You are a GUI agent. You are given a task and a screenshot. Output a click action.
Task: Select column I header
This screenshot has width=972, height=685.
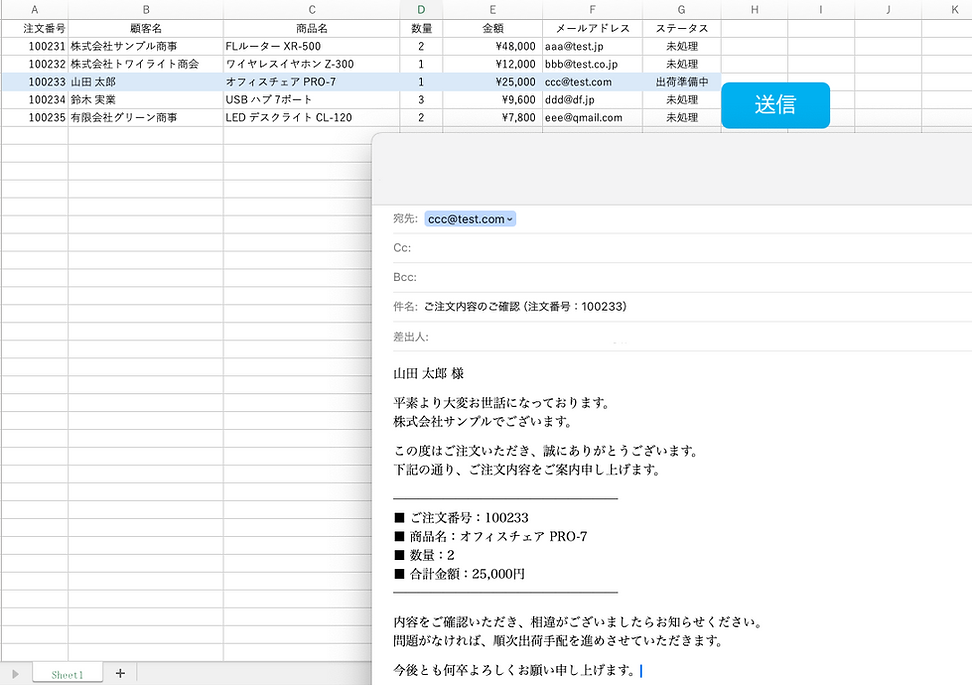point(821,9)
